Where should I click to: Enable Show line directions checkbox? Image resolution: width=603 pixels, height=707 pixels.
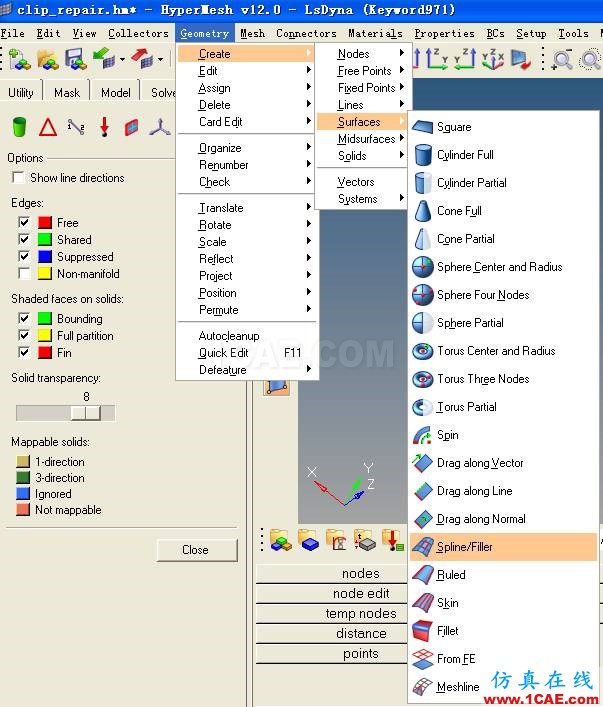coord(18,178)
